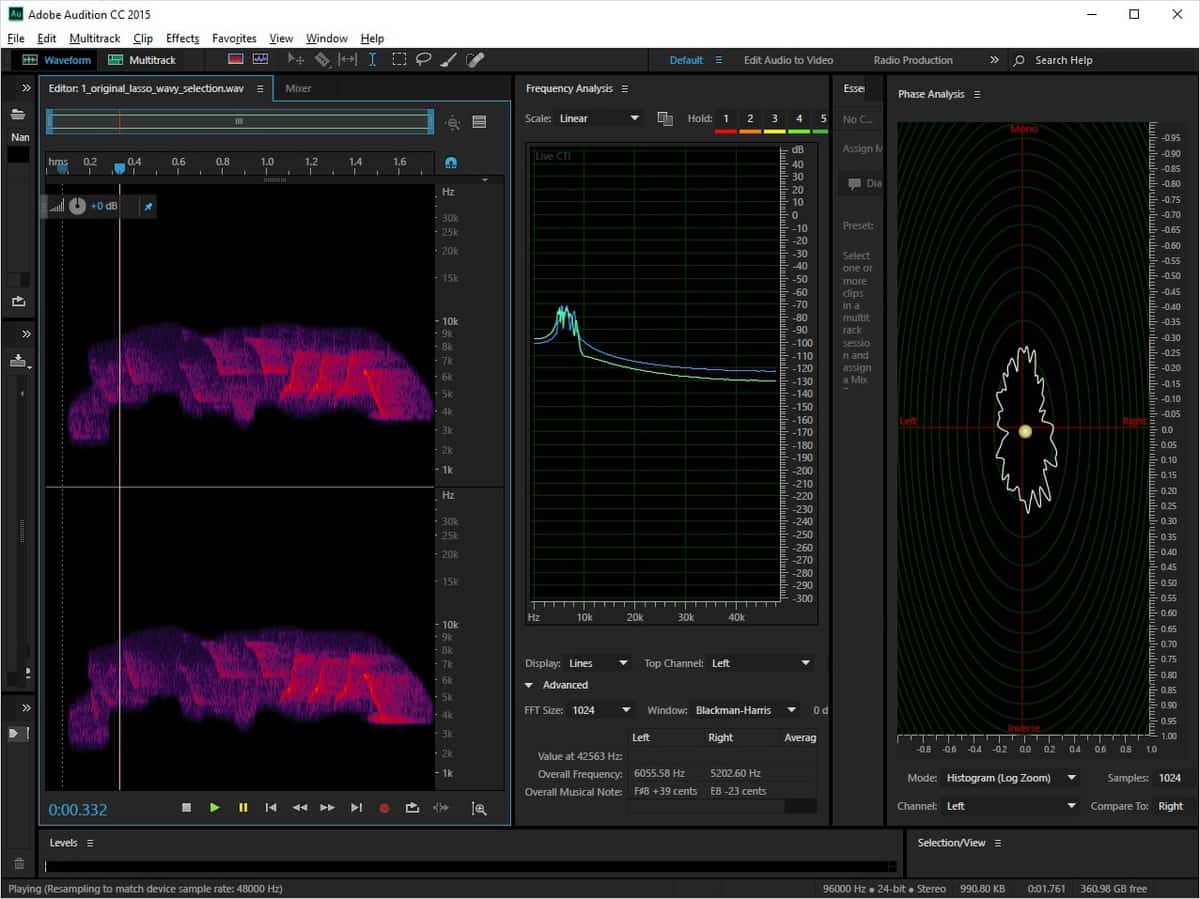Toggle the Spectral Frequency Display button

(x=236, y=60)
